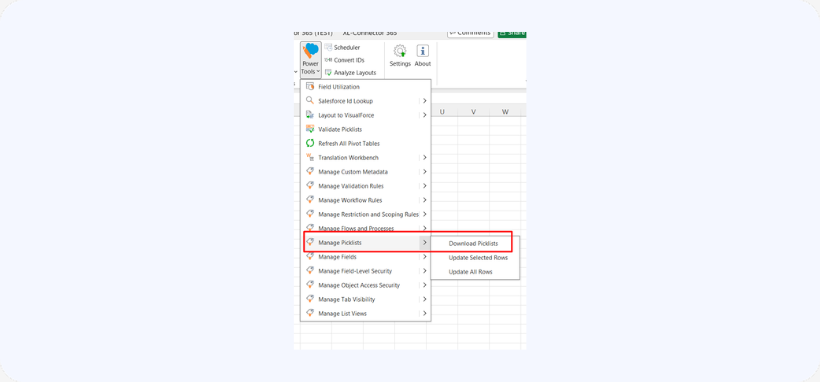Image resolution: width=820 pixels, height=382 pixels.
Task: Click the Validate Picklists icon
Action: pyautogui.click(x=310, y=129)
